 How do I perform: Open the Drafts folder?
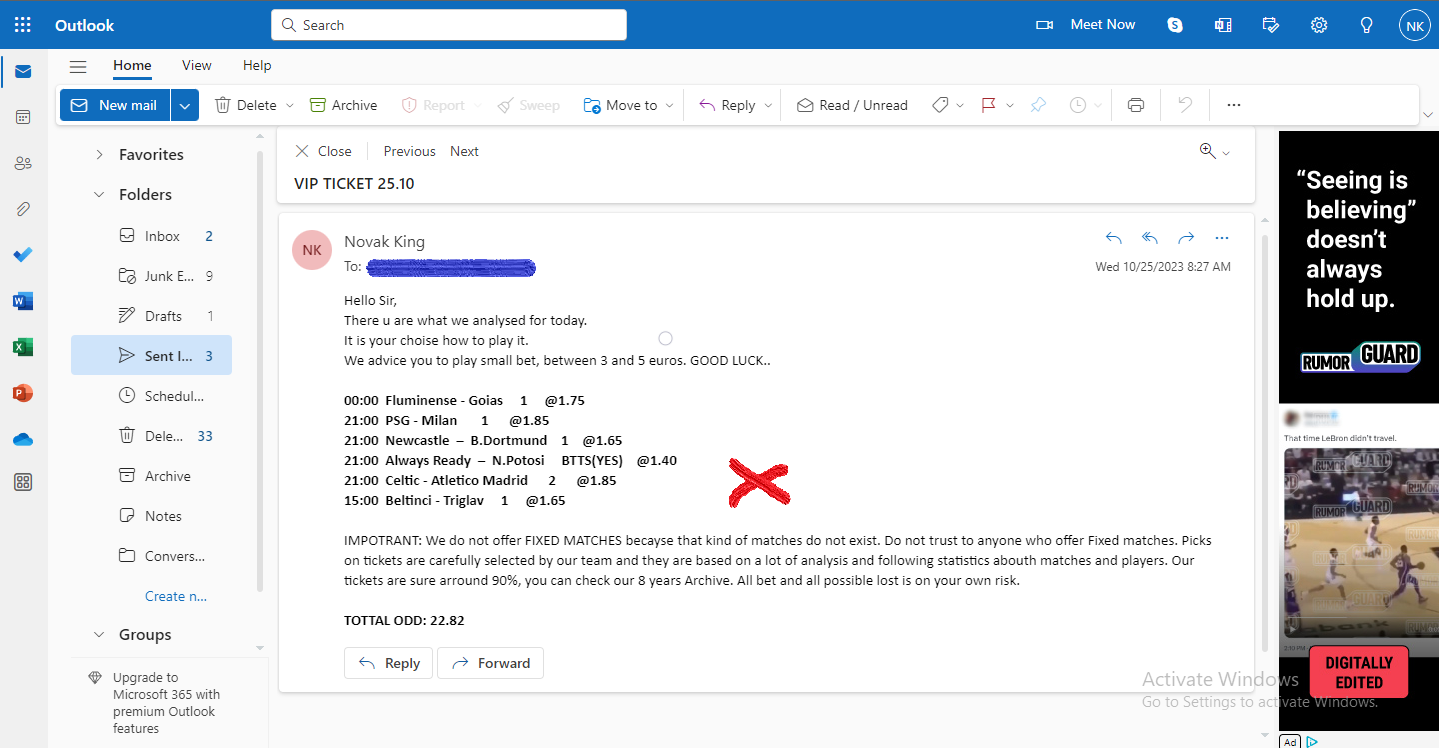(151, 316)
